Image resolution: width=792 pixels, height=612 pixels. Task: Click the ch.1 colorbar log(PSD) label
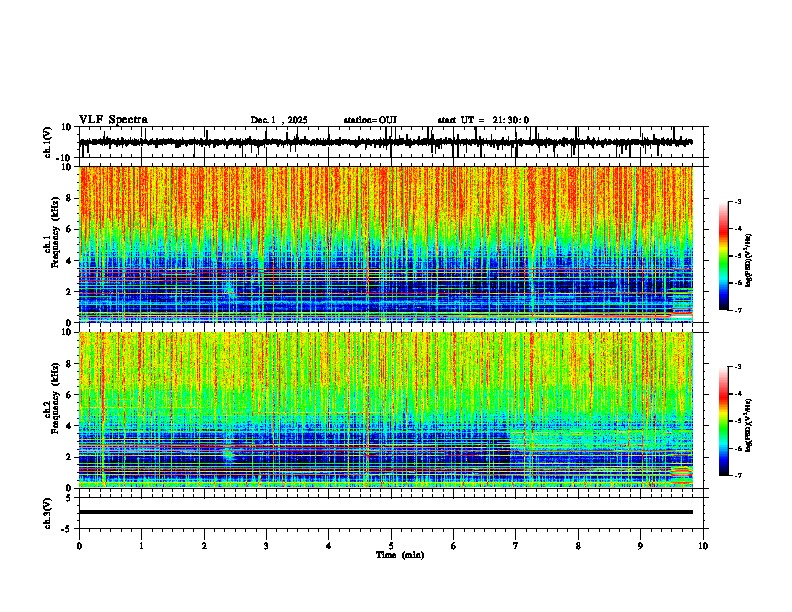pos(748,261)
